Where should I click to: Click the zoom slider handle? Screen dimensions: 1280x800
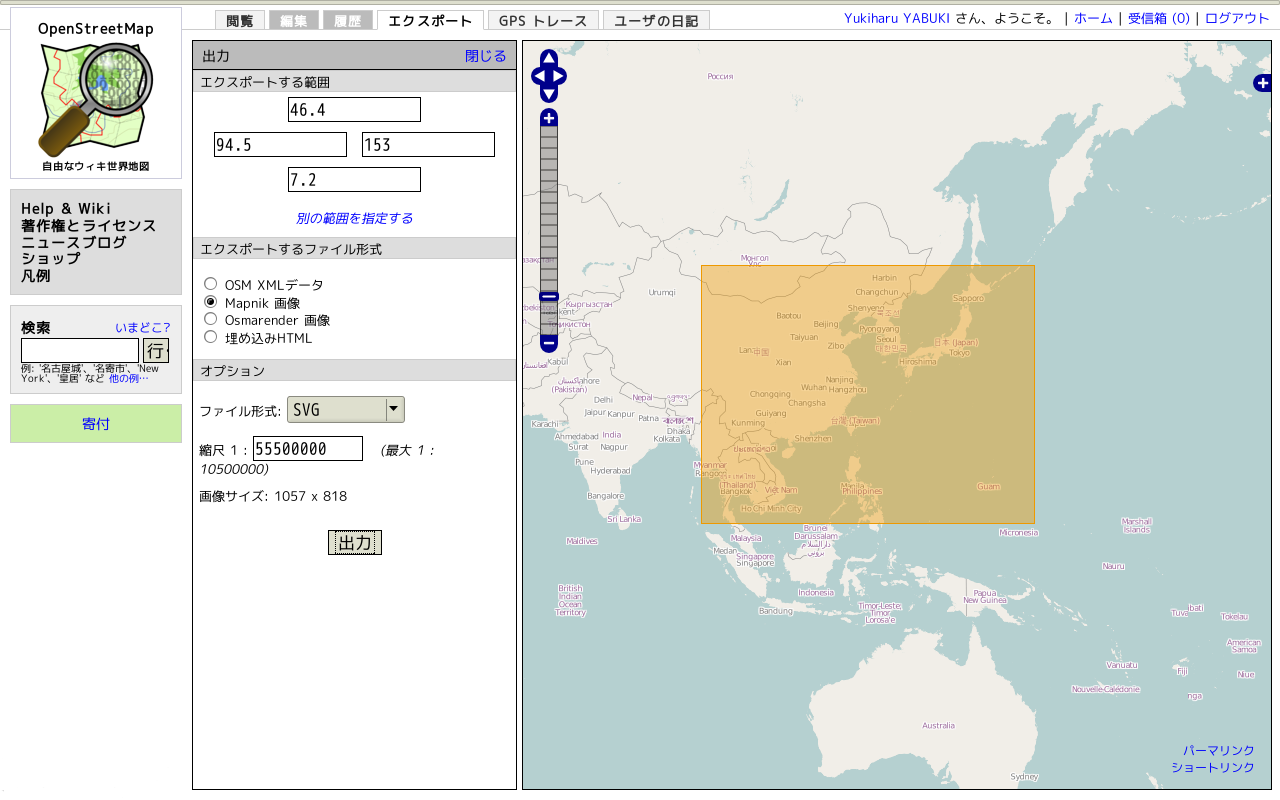click(549, 296)
